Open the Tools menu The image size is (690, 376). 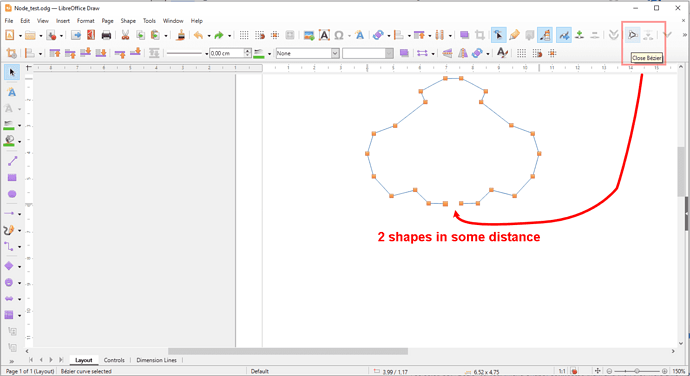pyautogui.click(x=149, y=21)
